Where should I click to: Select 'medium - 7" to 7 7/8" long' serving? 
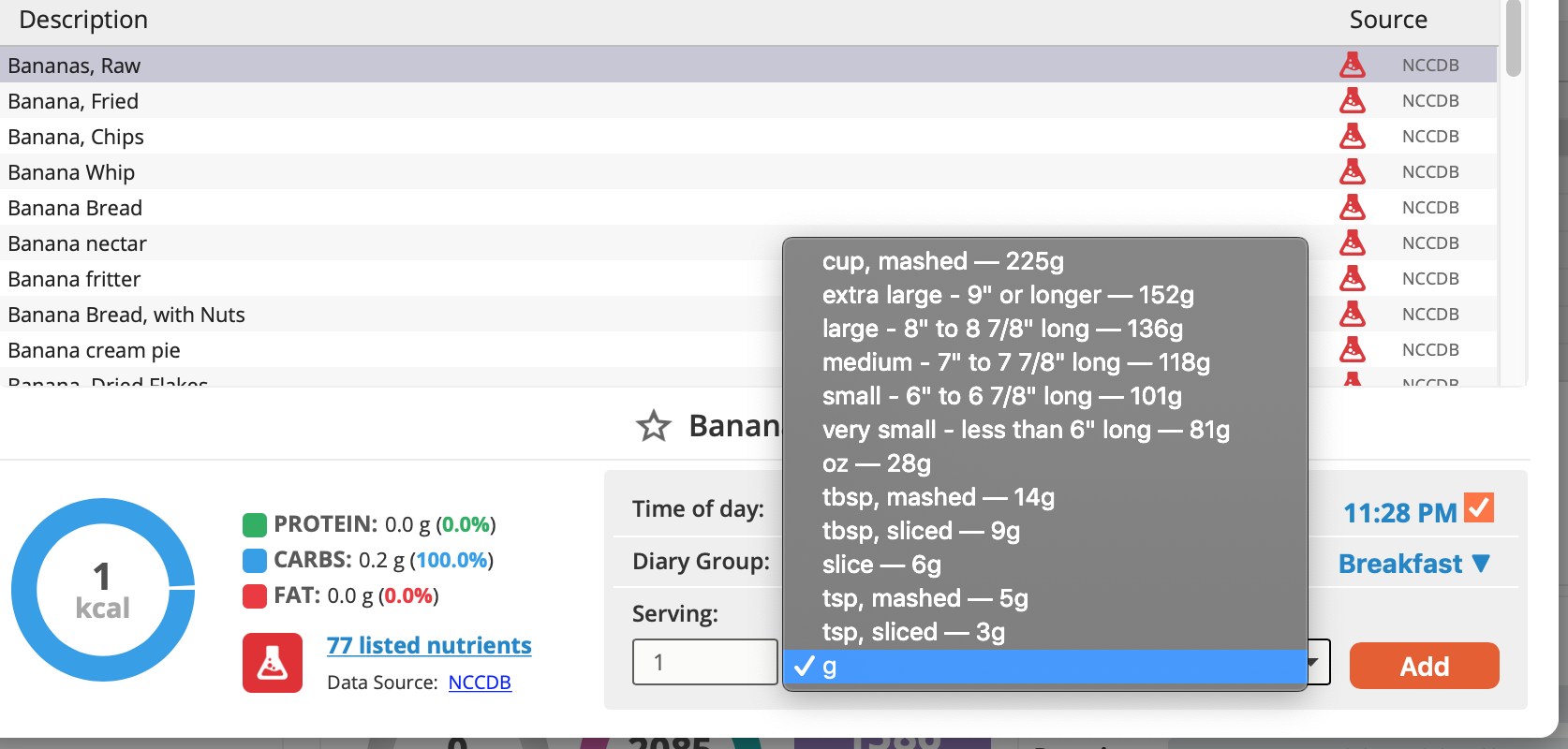coord(1016,362)
